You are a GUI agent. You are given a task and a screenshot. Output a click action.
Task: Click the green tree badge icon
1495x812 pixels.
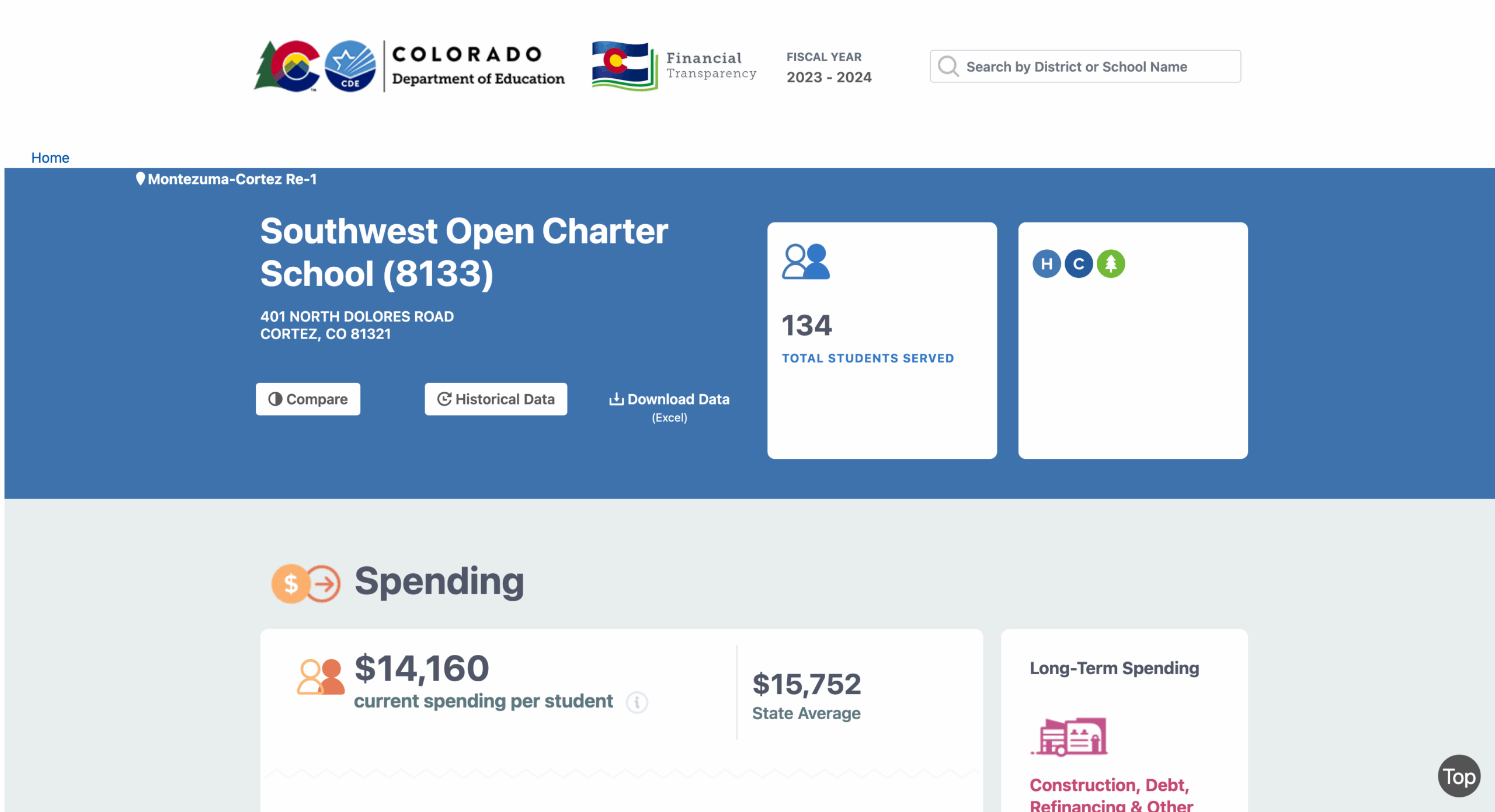point(1111,264)
